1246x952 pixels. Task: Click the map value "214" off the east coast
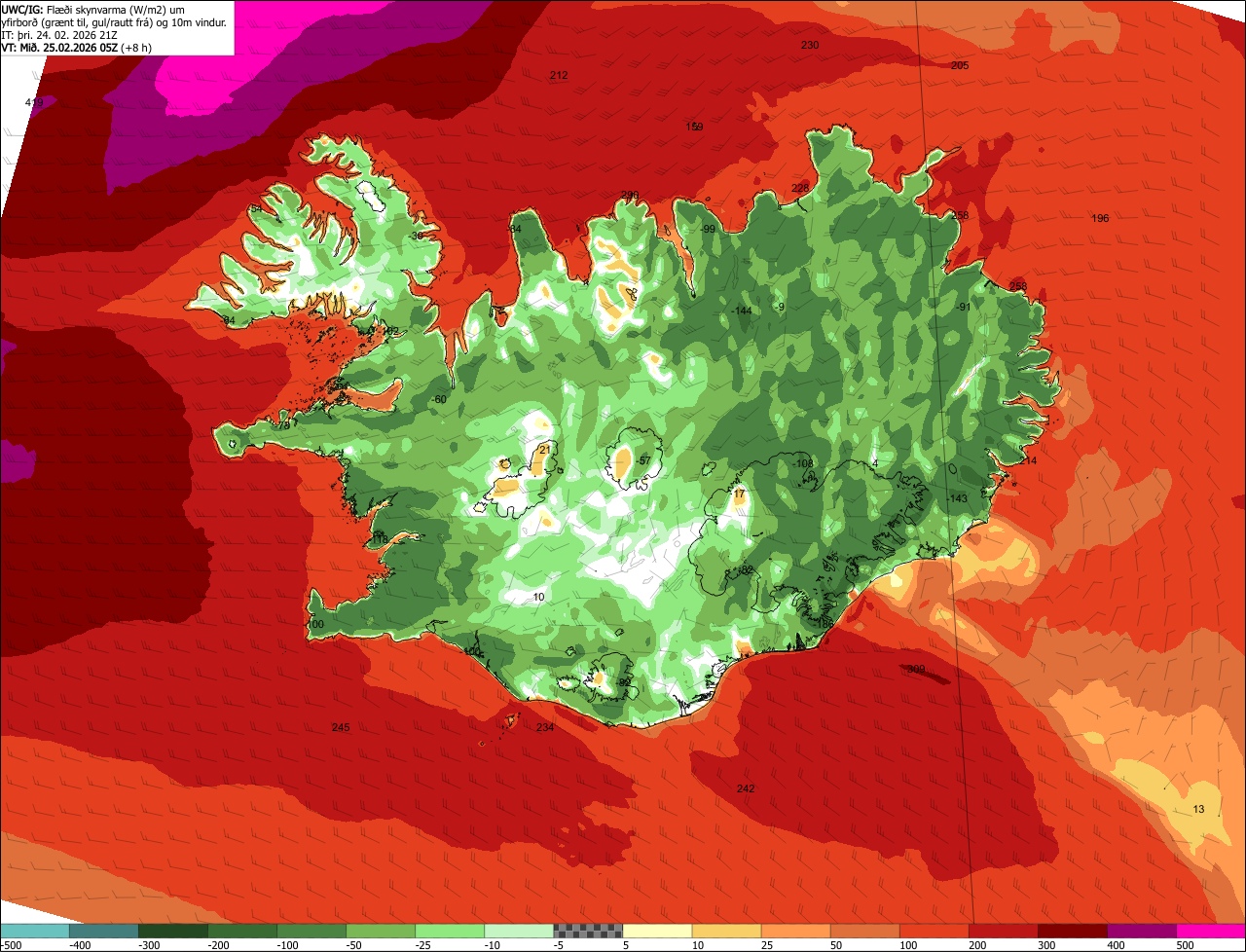click(x=1028, y=460)
